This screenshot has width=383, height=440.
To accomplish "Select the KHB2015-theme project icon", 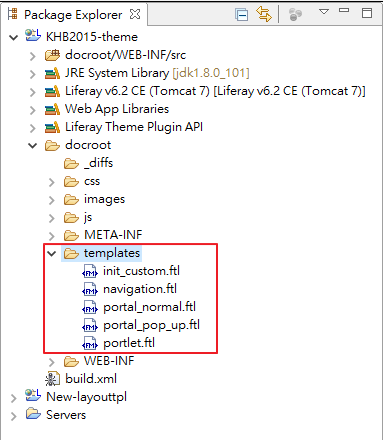I will click(33, 36).
